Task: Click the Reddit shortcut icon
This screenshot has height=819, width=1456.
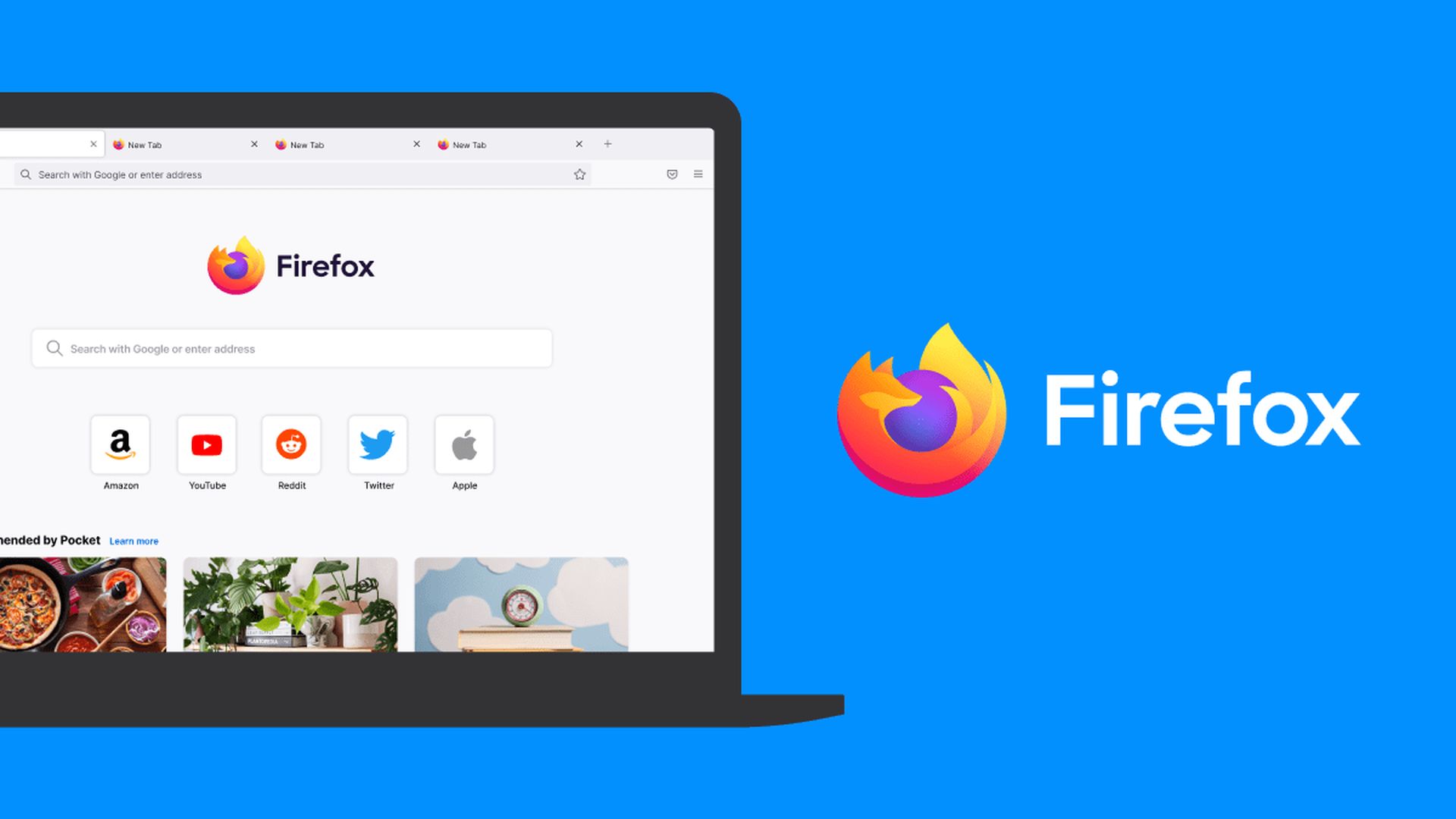Action: (291, 444)
